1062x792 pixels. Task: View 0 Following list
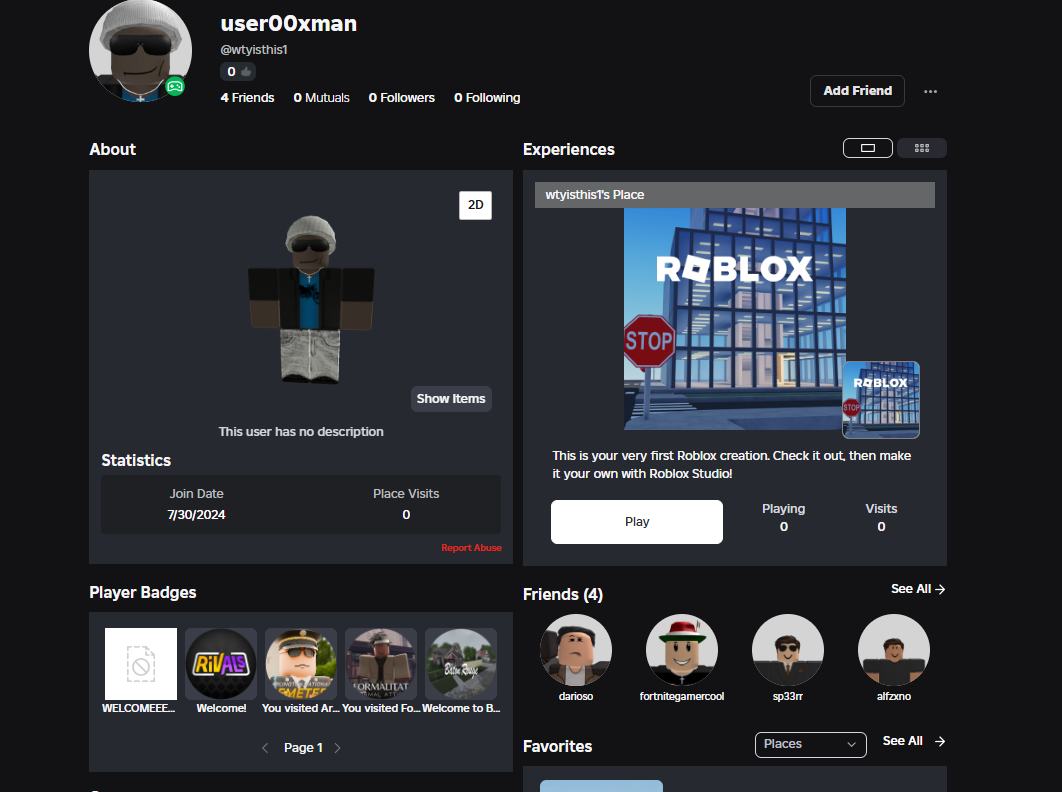pyautogui.click(x=487, y=98)
